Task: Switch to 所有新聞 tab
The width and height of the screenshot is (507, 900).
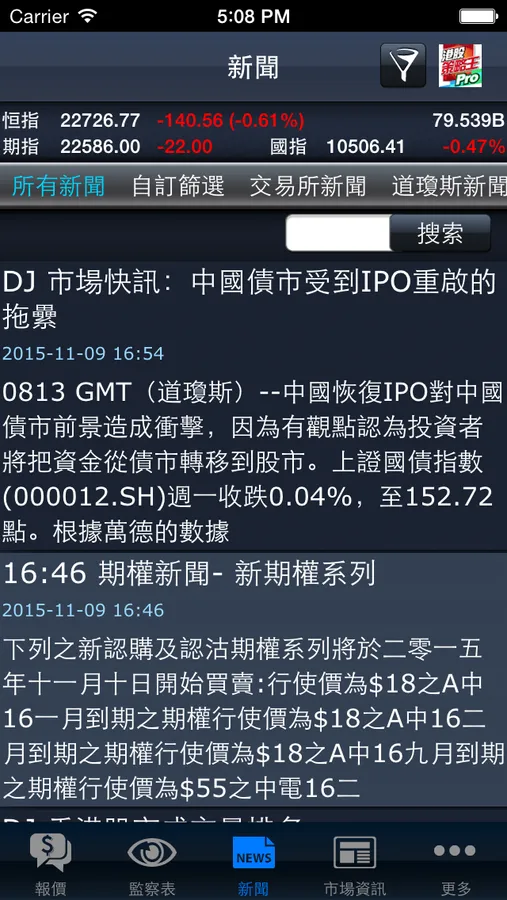Action: (x=59, y=187)
